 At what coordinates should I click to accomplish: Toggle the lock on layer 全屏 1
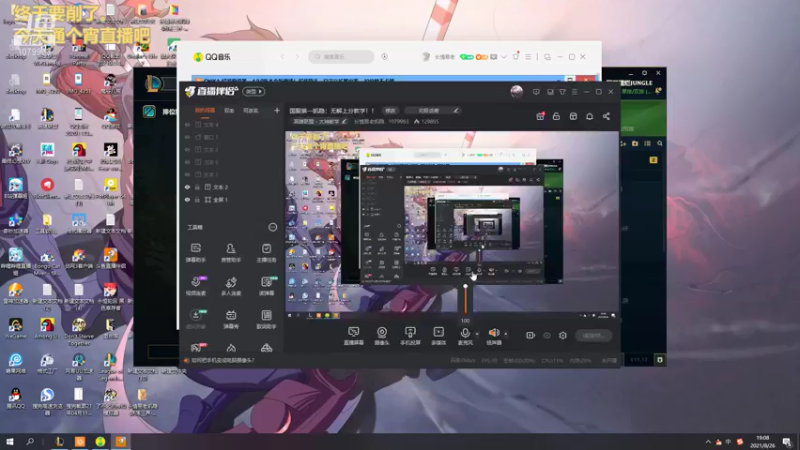click(197, 199)
